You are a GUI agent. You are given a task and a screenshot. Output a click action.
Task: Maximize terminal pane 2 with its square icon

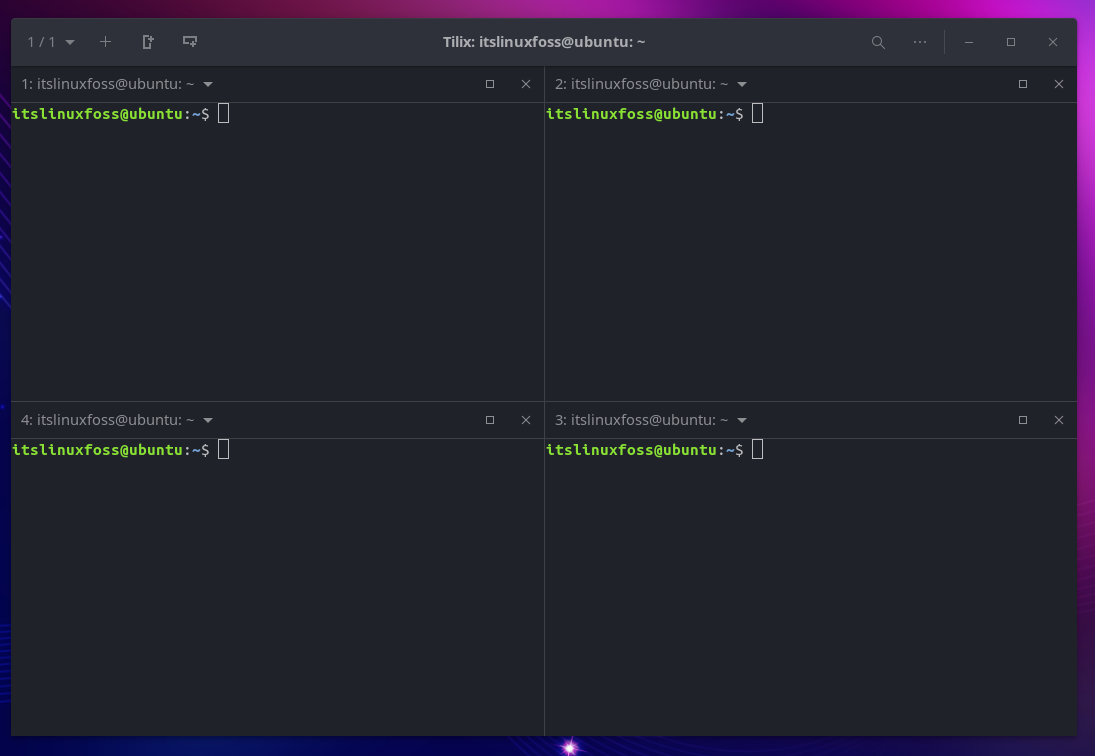click(x=1023, y=84)
